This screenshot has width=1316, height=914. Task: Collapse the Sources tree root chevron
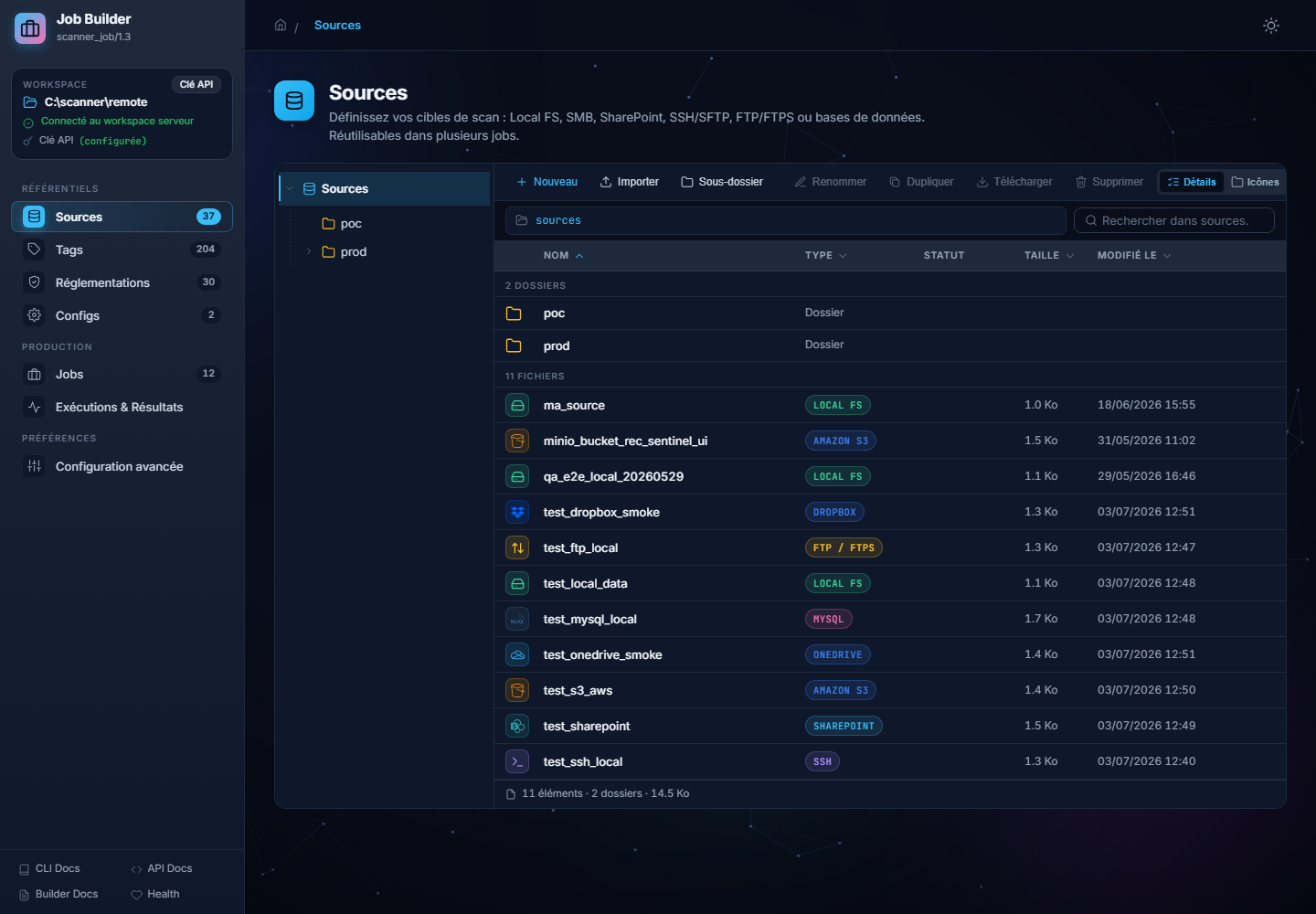click(x=290, y=189)
